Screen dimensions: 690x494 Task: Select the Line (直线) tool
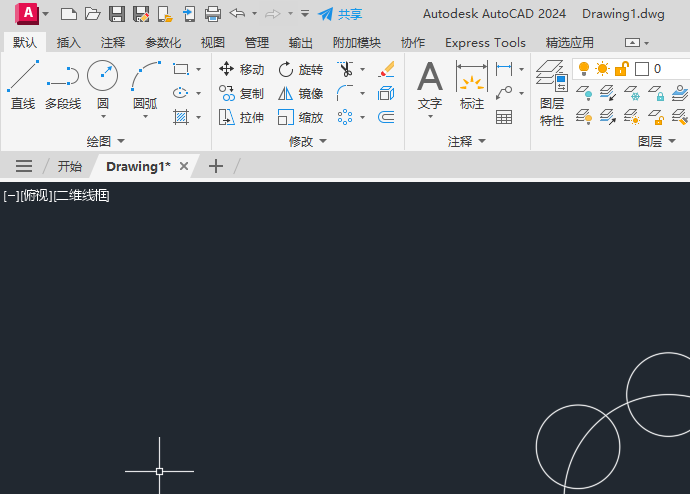(22, 85)
